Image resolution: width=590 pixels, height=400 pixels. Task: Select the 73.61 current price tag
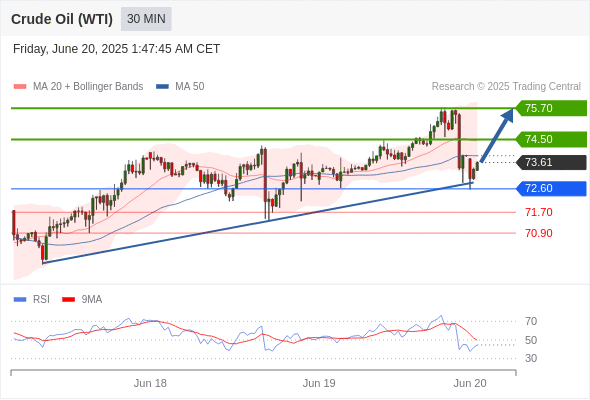pyautogui.click(x=551, y=163)
